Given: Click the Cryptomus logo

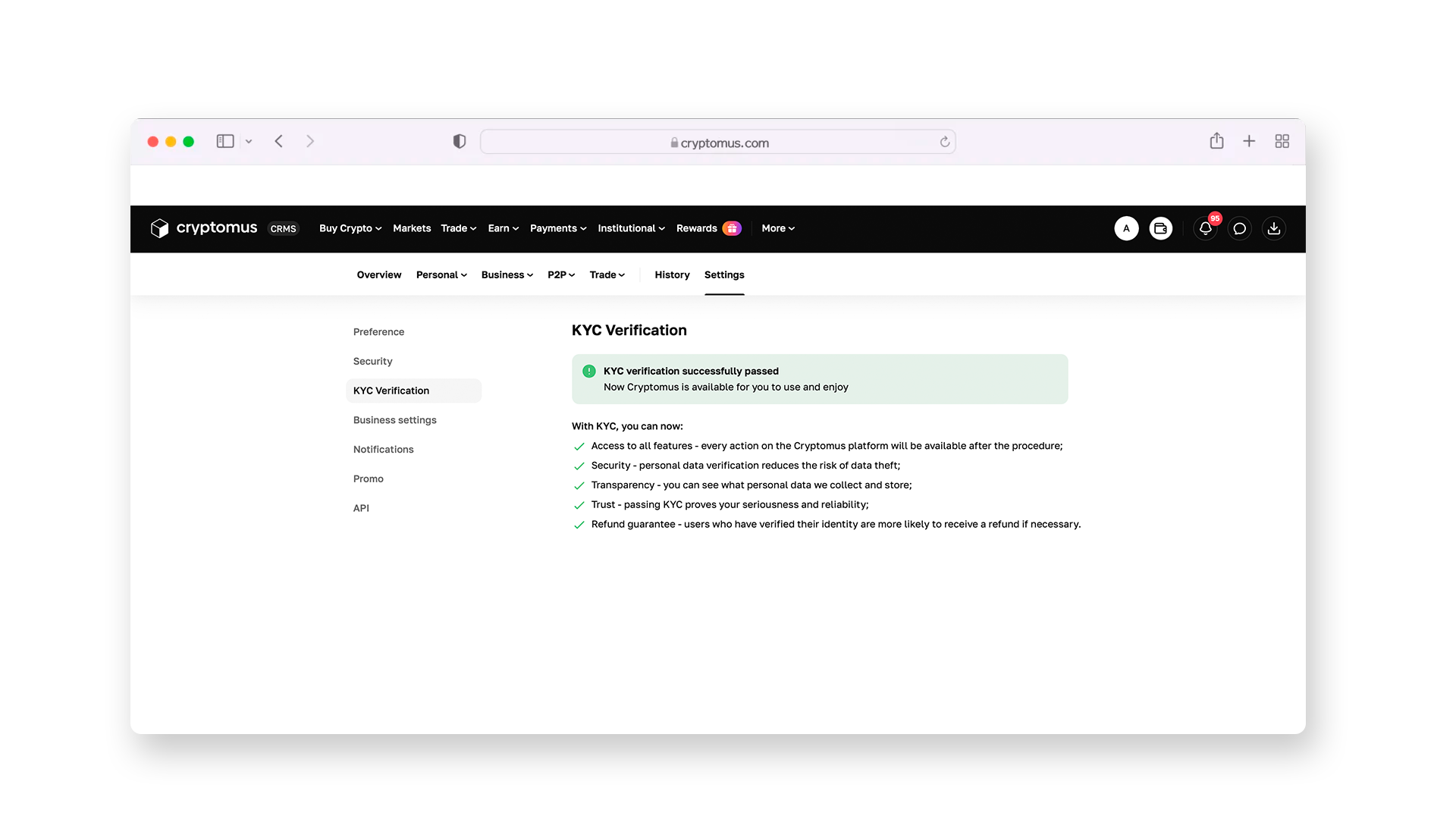Looking at the screenshot, I should [203, 228].
